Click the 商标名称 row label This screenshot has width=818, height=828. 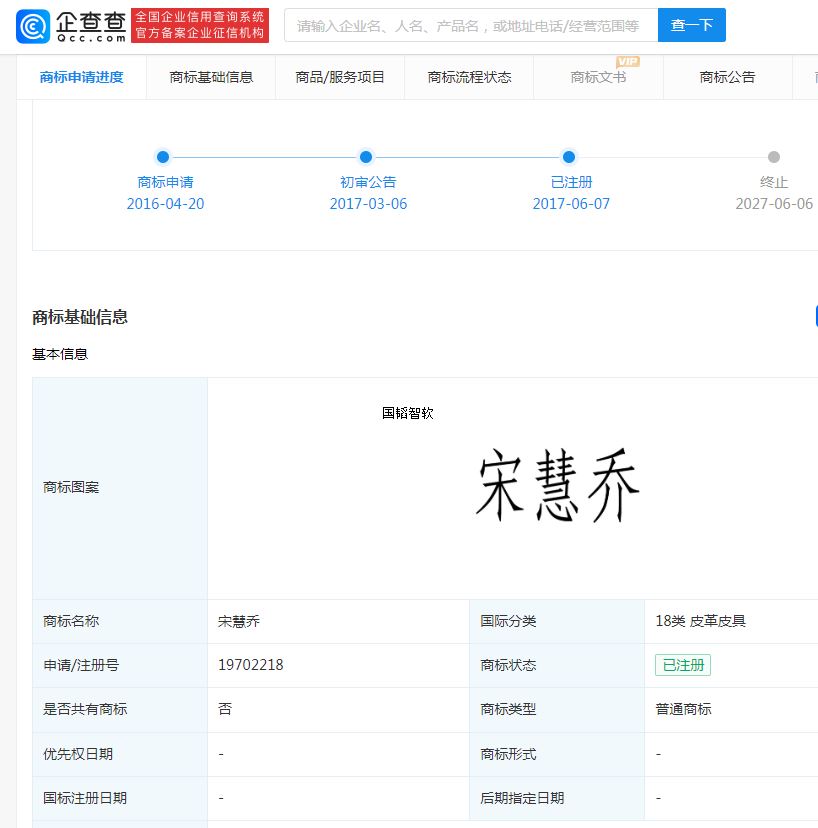tap(71, 621)
